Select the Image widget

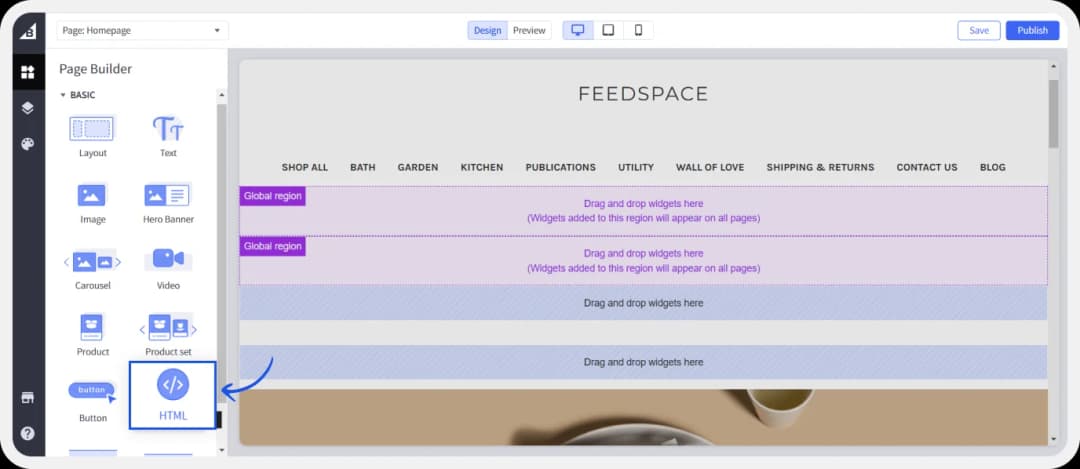click(x=93, y=203)
